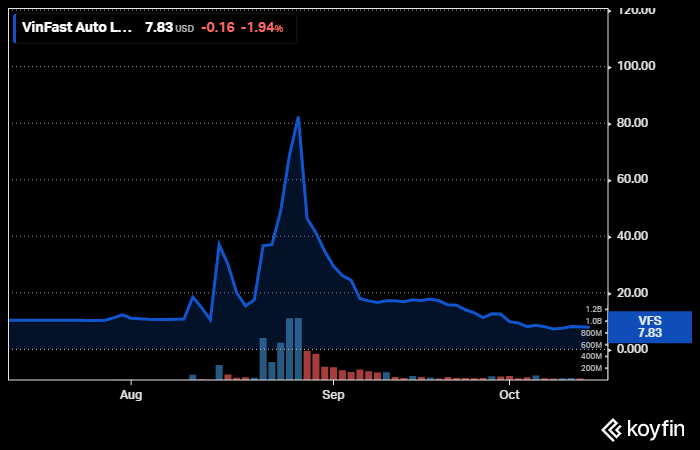Image resolution: width=700 pixels, height=450 pixels.
Task: Click the tallest red volume bar
Action: coord(307,365)
